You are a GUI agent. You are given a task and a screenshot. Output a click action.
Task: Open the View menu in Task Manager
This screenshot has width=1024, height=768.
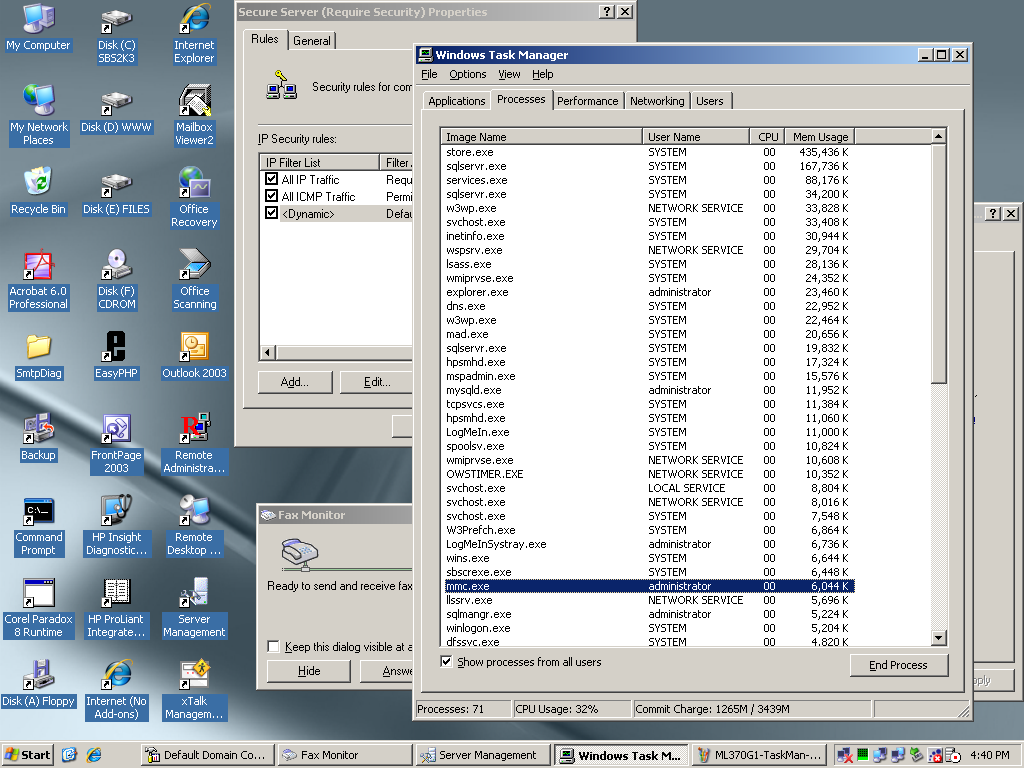[509, 74]
